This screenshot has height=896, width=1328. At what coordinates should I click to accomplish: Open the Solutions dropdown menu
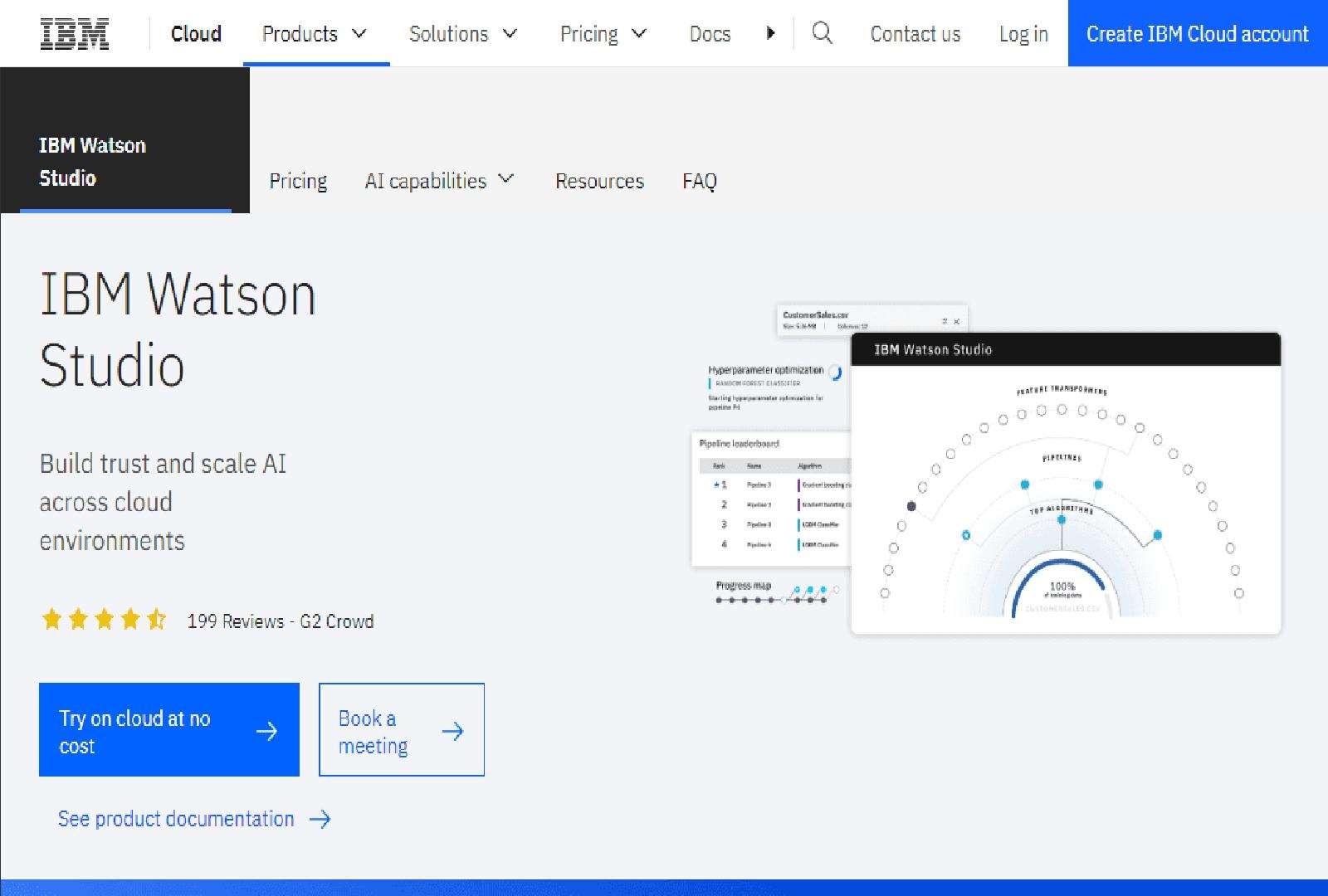pyautogui.click(x=463, y=34)
